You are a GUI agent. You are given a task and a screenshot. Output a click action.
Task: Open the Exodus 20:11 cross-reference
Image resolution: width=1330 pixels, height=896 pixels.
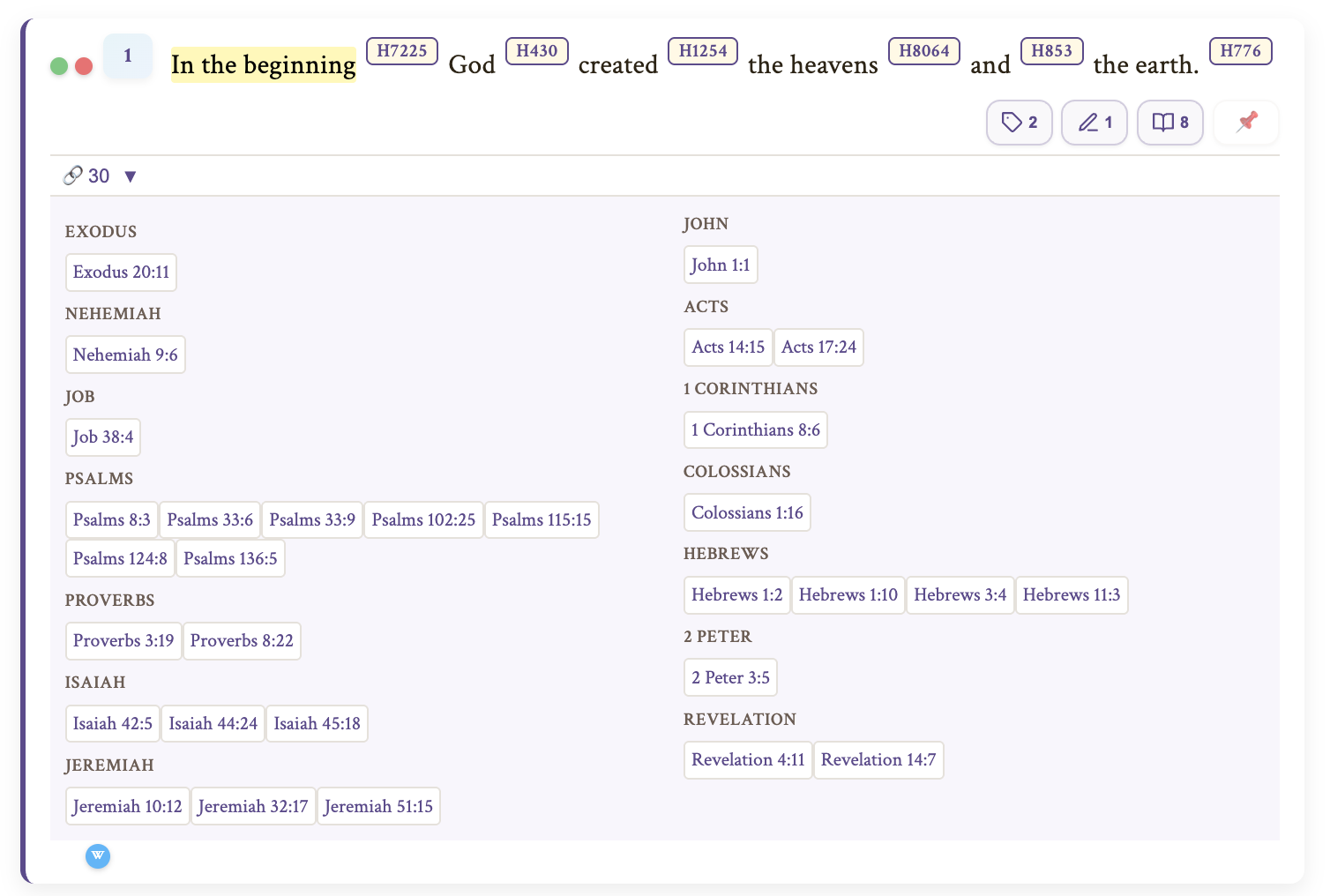pyautogui.click(x=121, y=272)
